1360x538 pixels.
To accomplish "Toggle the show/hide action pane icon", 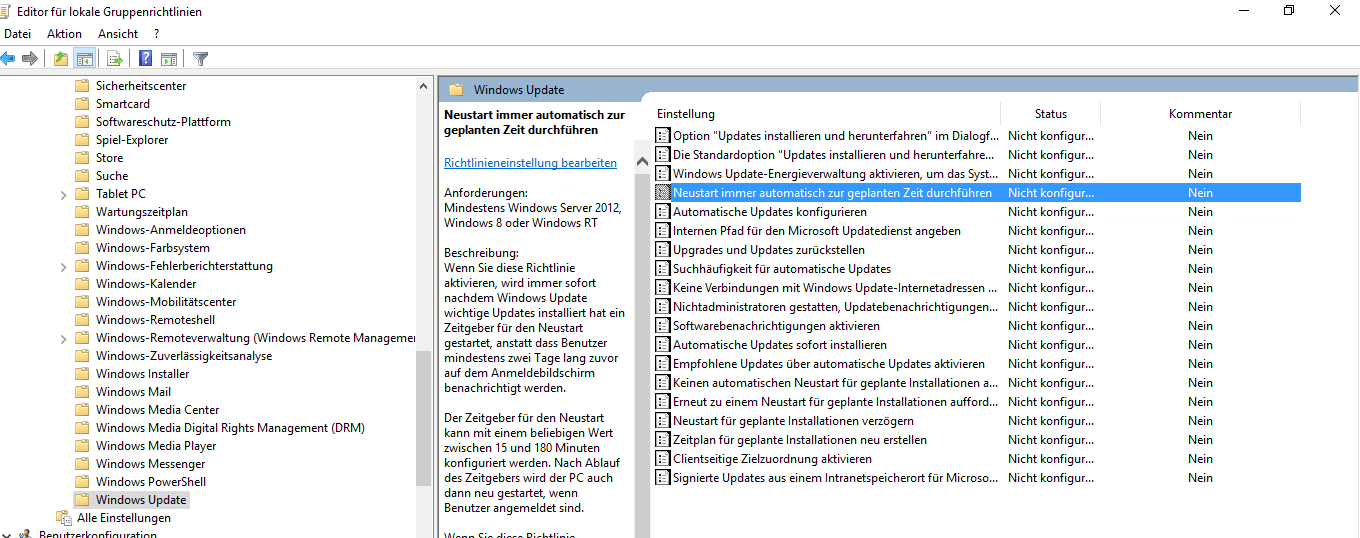I will [x=169, y=59].
